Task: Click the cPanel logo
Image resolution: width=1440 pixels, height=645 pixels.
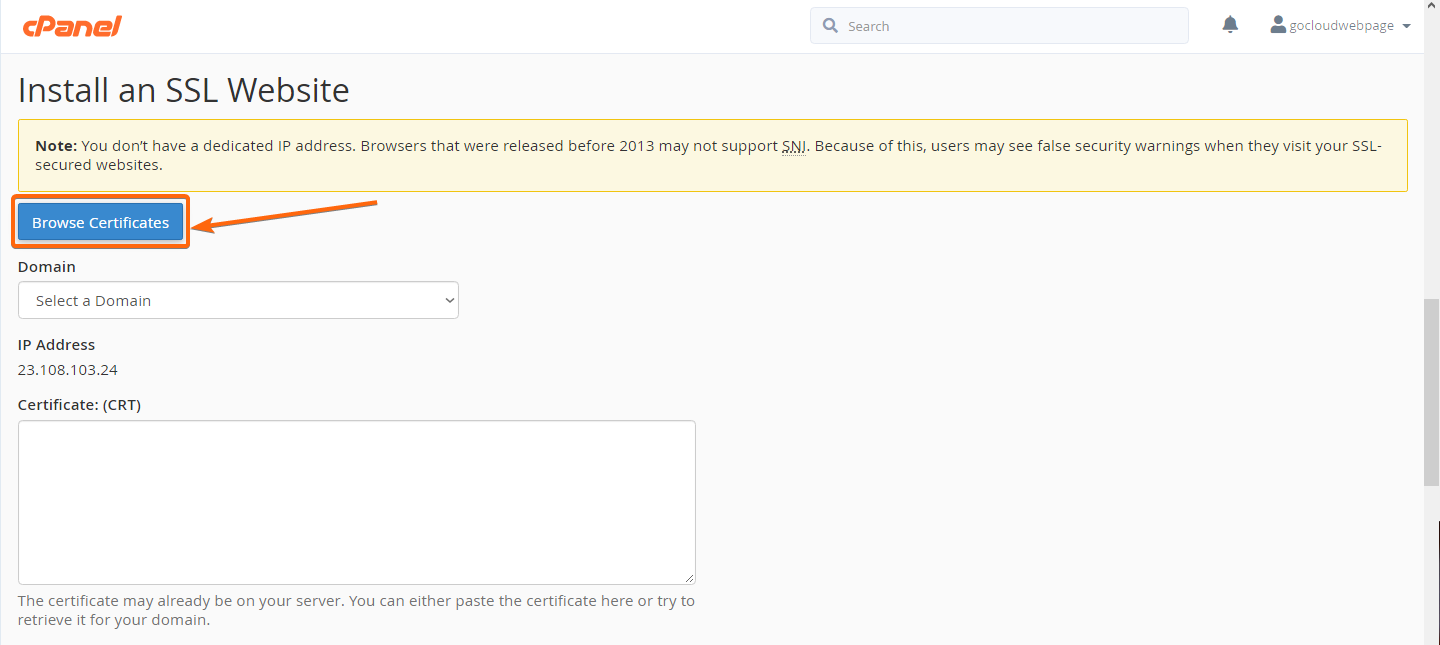Action: [72, 26]
